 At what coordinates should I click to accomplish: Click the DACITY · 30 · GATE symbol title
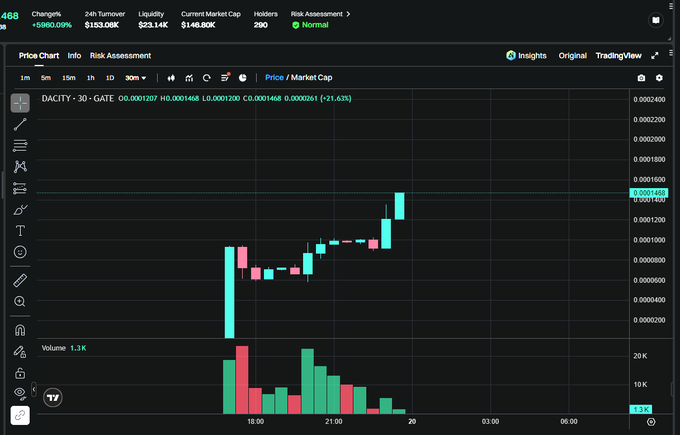78,98
